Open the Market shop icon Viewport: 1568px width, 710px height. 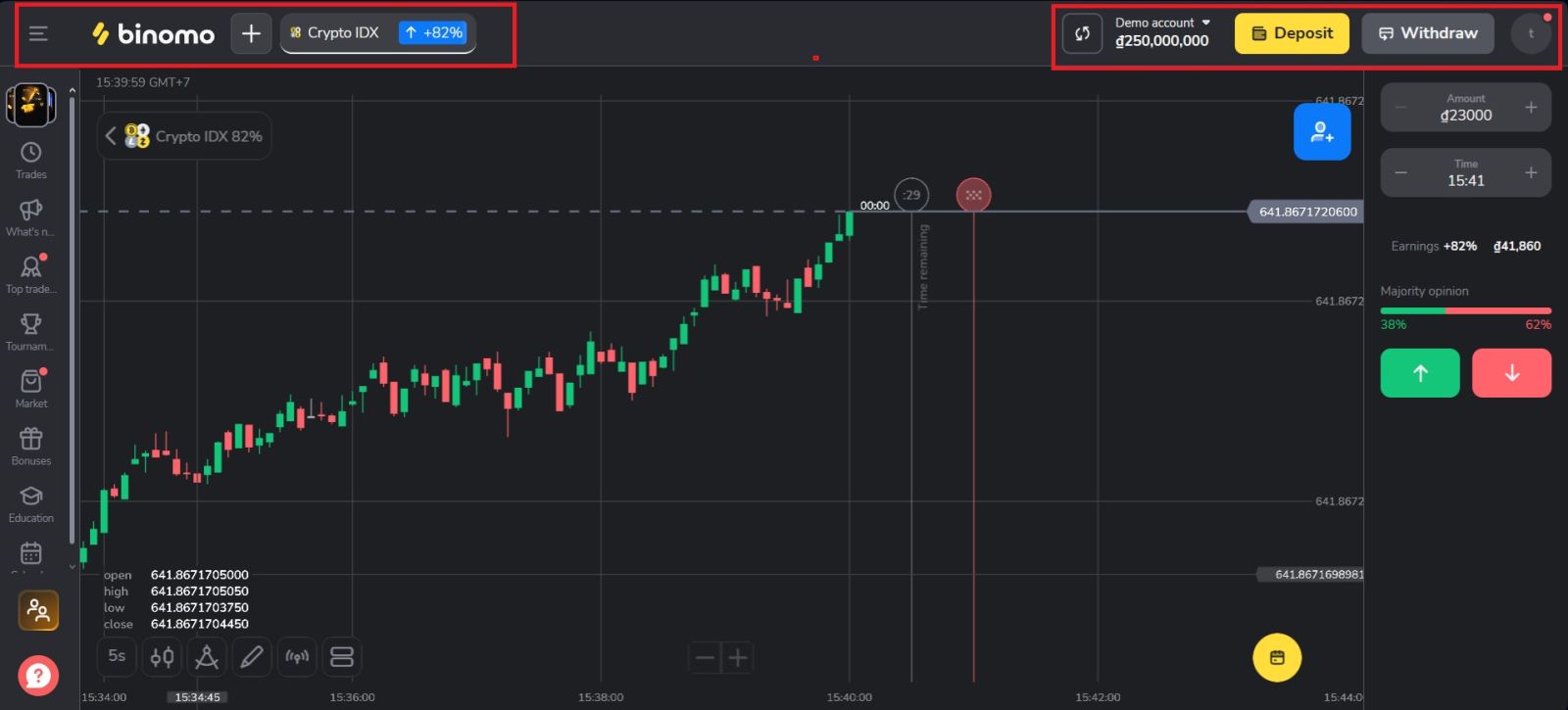pyautogui.click(x=31, y=388)
